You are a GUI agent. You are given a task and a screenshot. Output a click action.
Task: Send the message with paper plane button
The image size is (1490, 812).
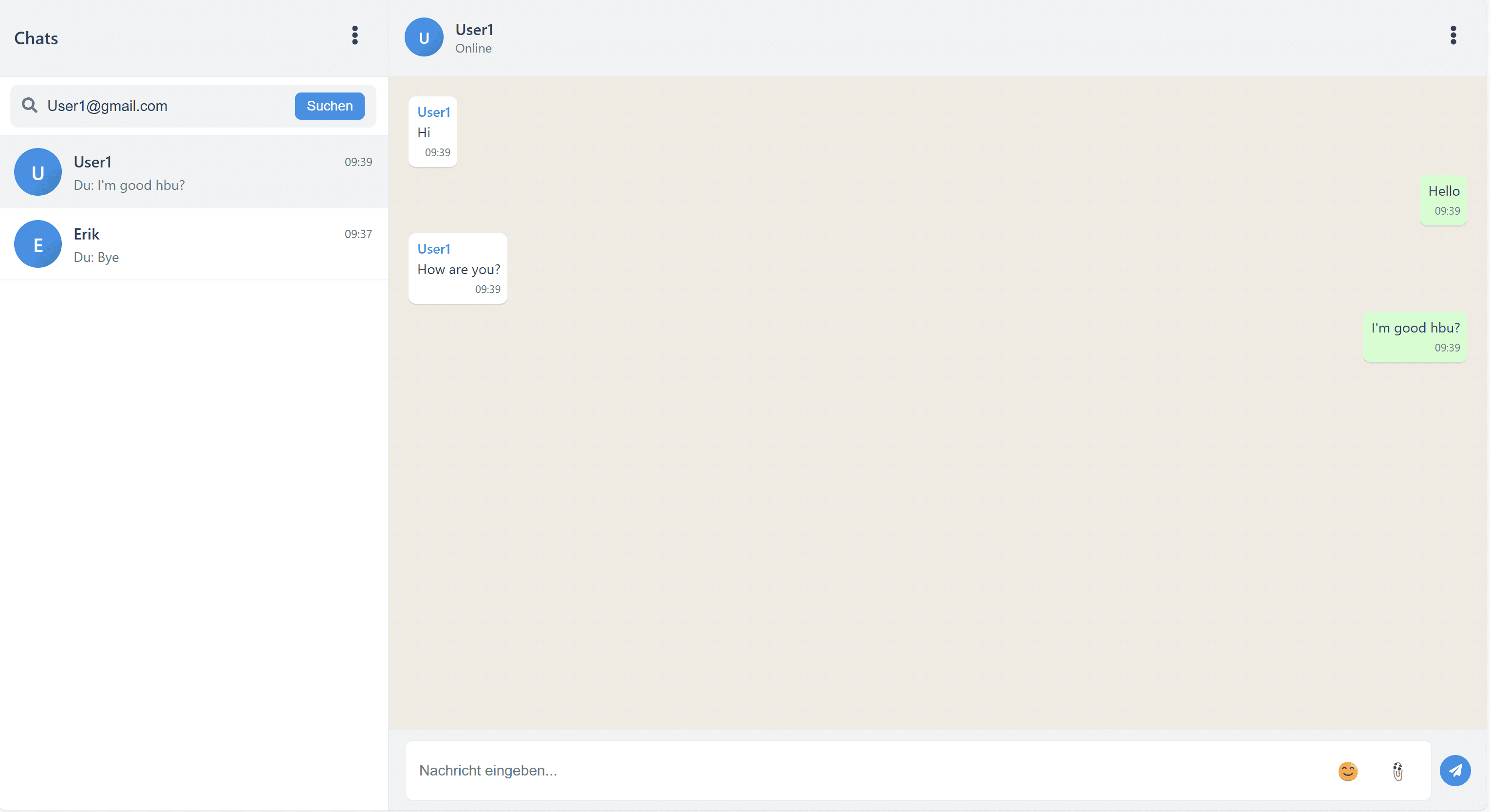click(1455, 770)
